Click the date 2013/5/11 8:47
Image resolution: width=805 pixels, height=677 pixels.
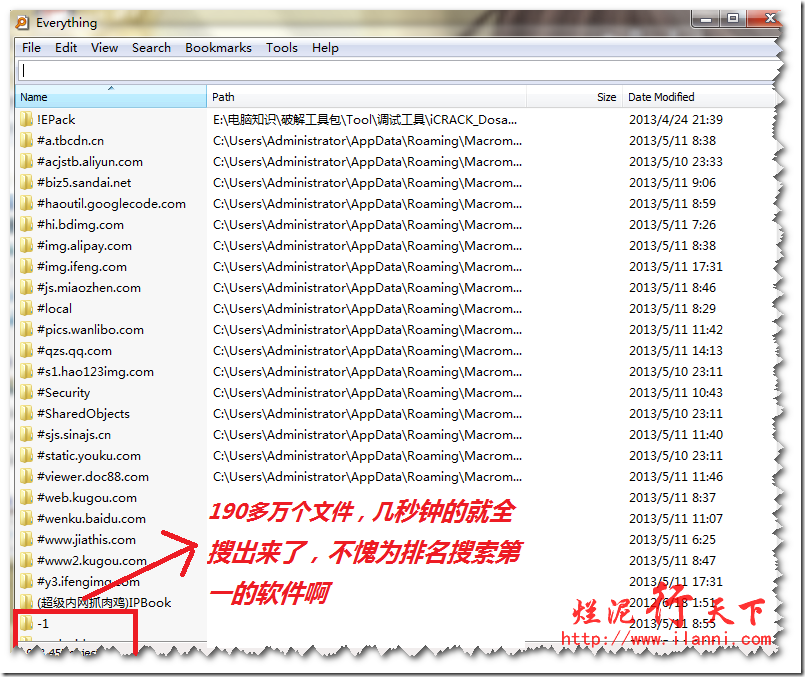pos(673,561)
